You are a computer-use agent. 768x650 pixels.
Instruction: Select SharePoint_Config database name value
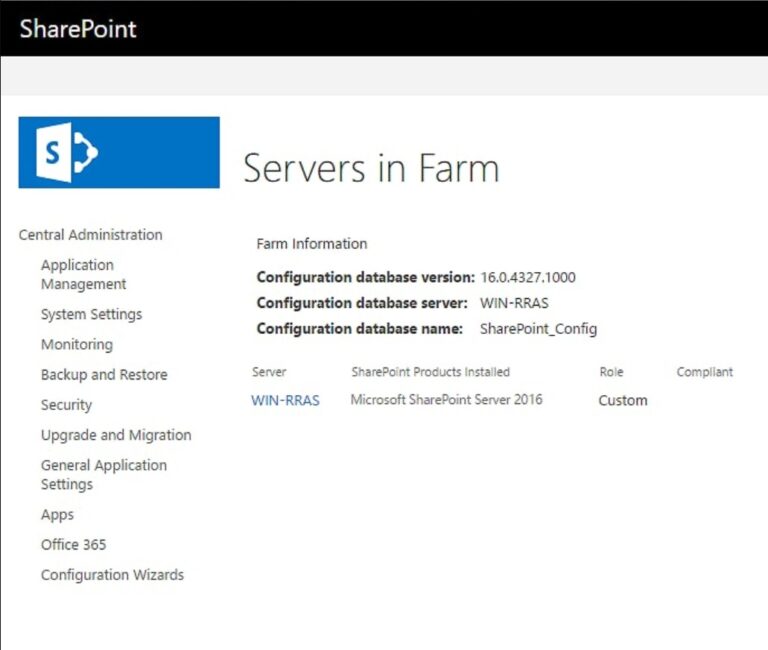[539, 329]
